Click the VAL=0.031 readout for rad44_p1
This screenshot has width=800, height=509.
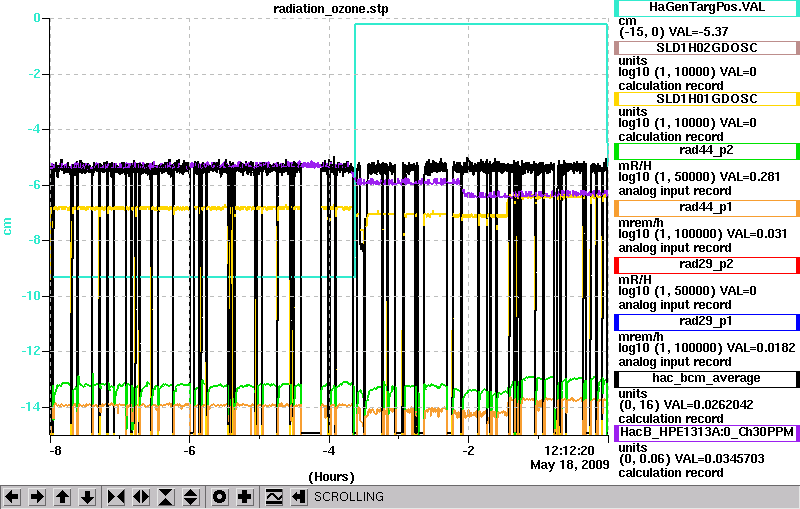pyautogui.click(x=757, y=234)
